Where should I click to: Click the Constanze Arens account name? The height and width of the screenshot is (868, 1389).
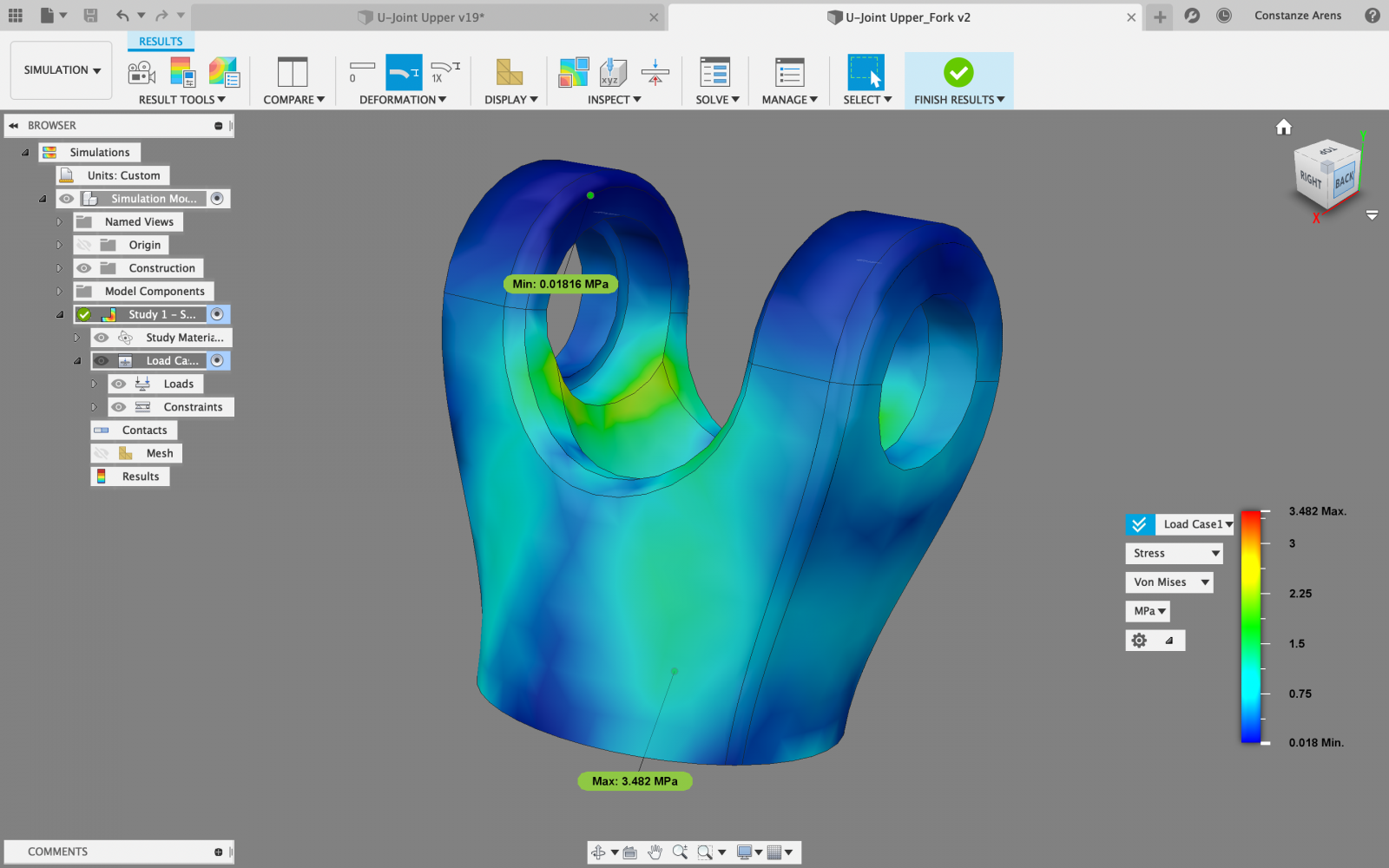coord(1297,16)
